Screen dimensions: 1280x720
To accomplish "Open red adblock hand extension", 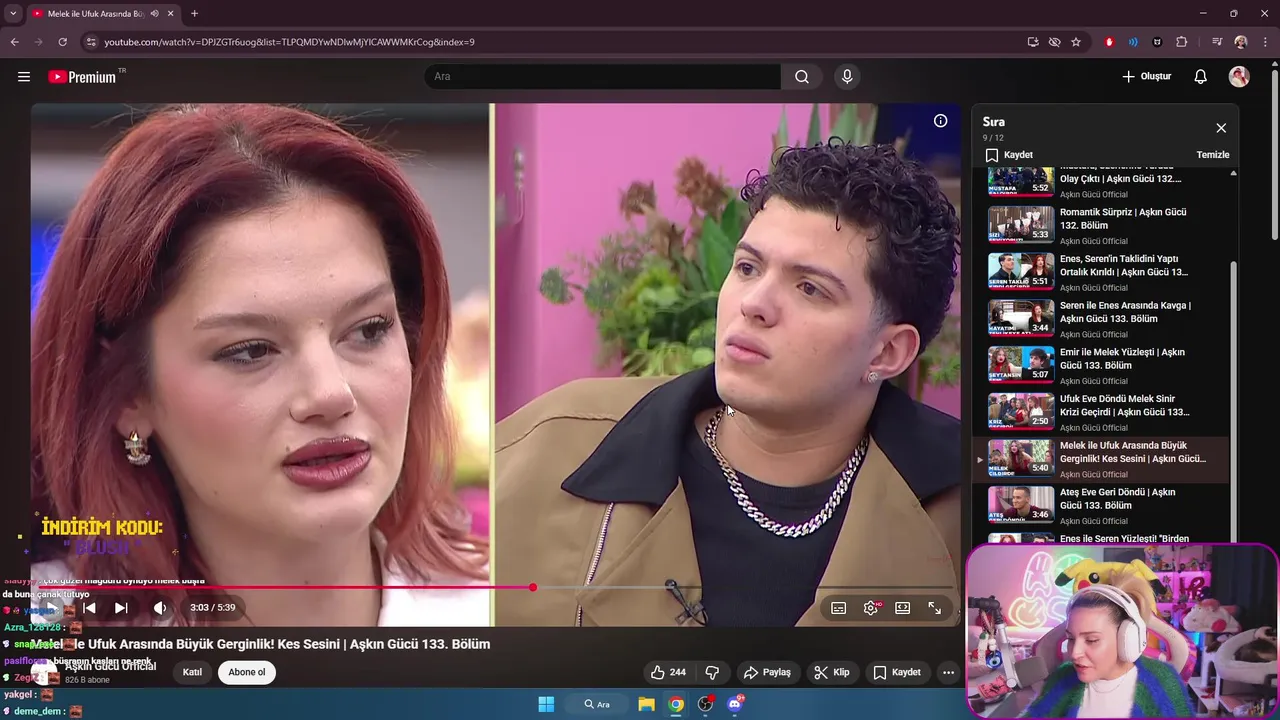I will pyautogui.click(x=1109, y=42).
